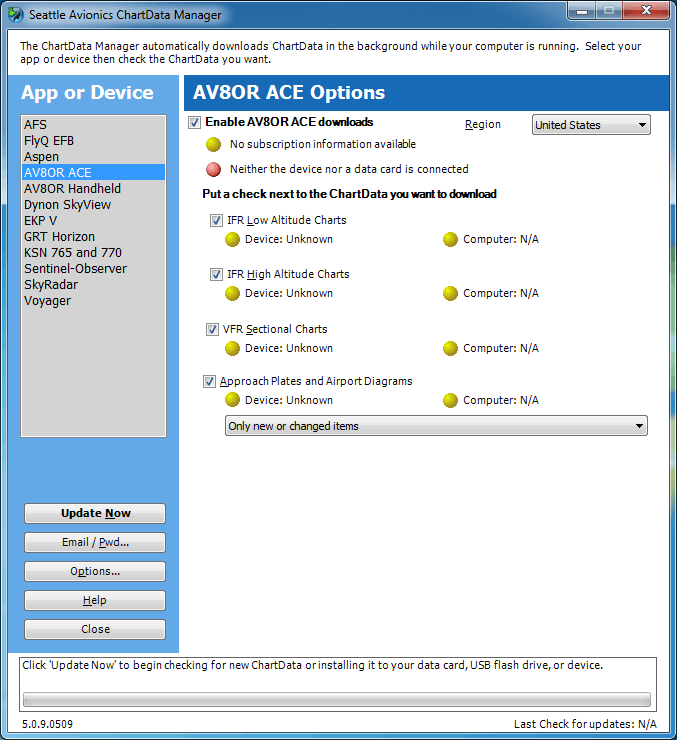Select AV8OR ACE in the device list
677x740 pixels.
93,172
